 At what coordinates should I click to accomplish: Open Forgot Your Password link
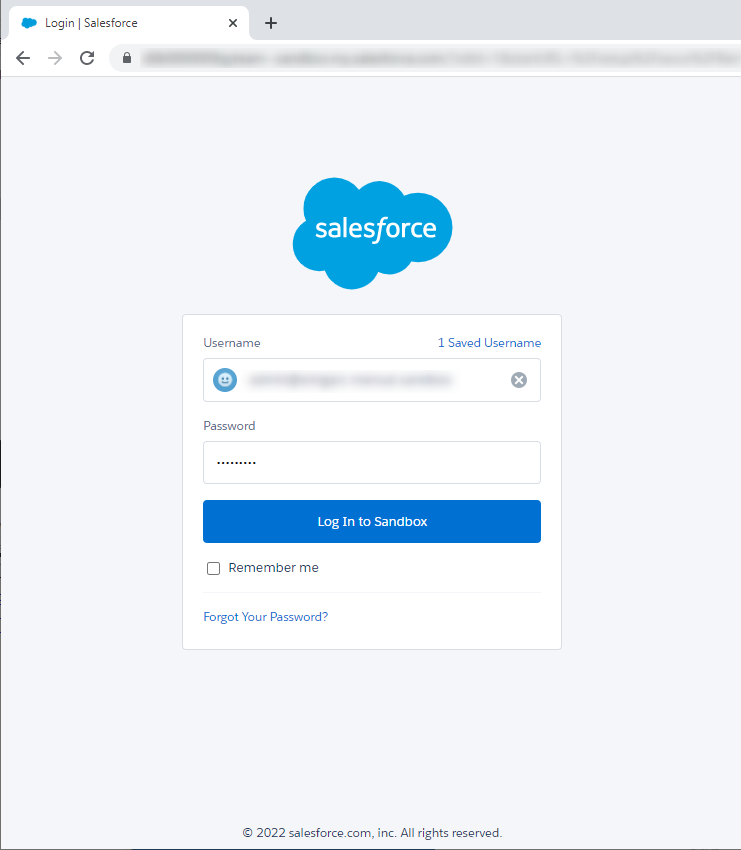pos(266,617)
